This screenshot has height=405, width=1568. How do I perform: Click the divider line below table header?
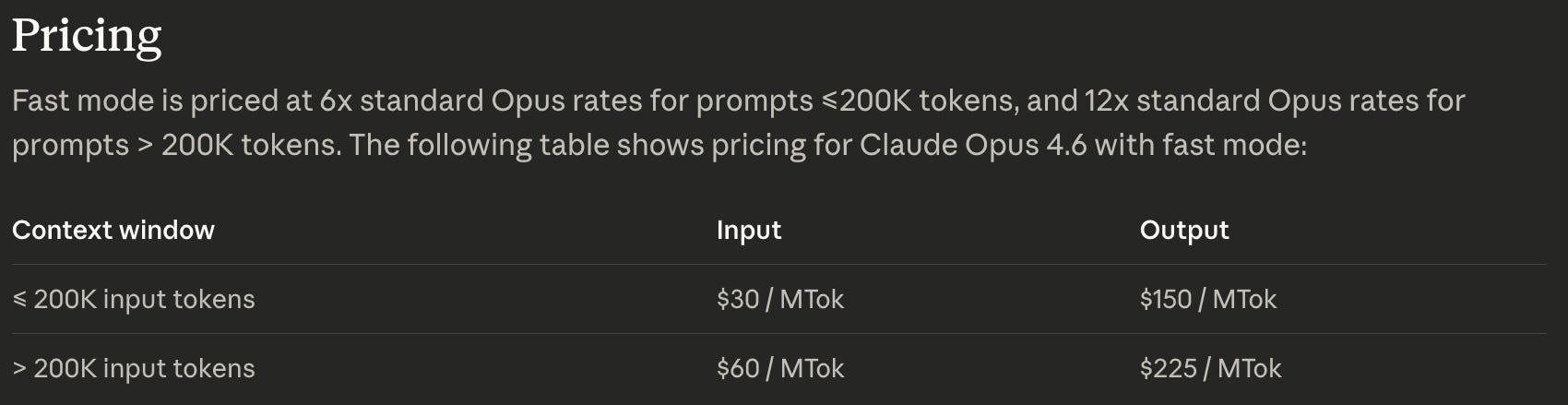779,265
